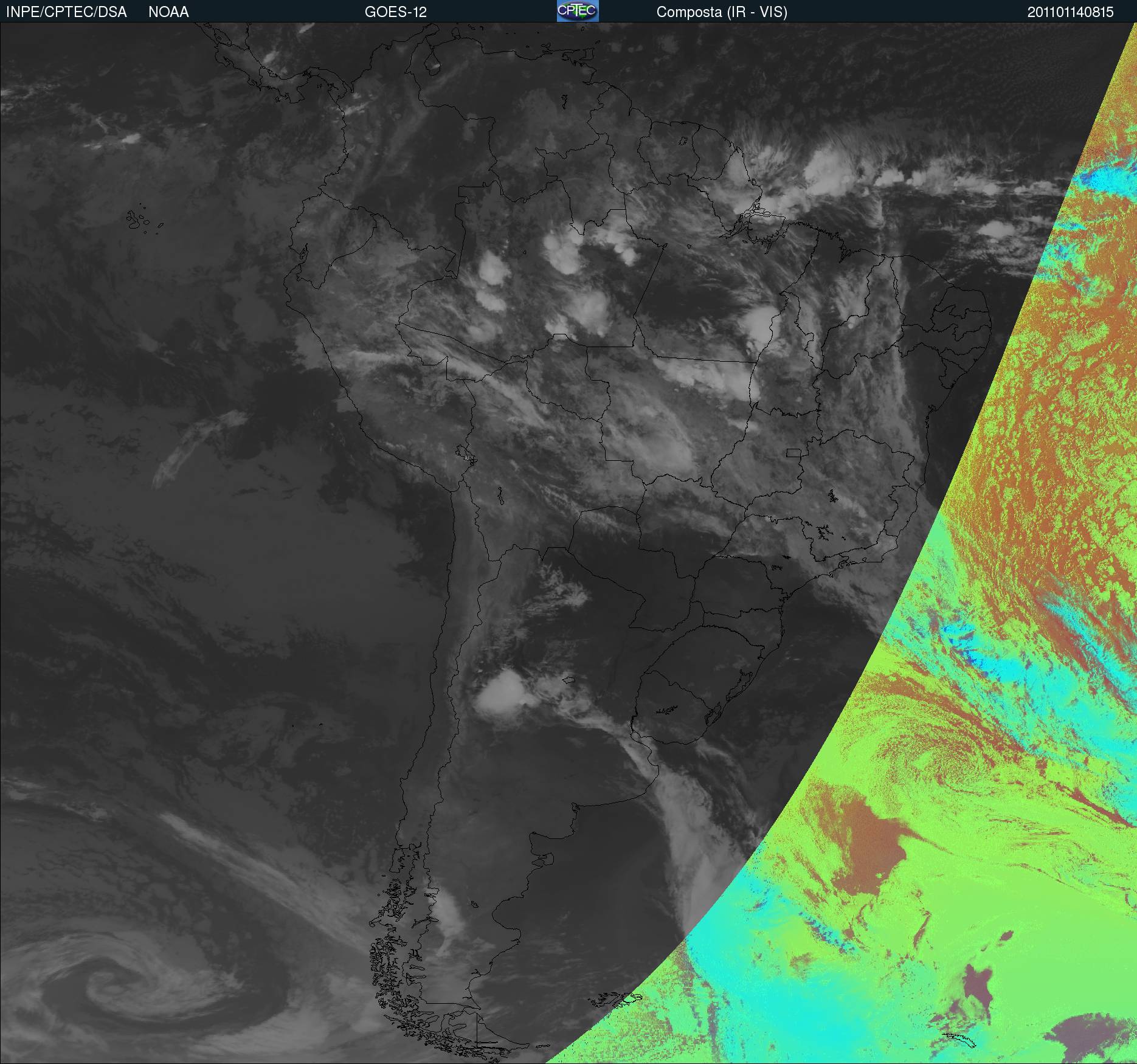The image size is (1137, 1064).
Task: Click the Composta (IR - VIS) title
Action: [x=722, y=12]
